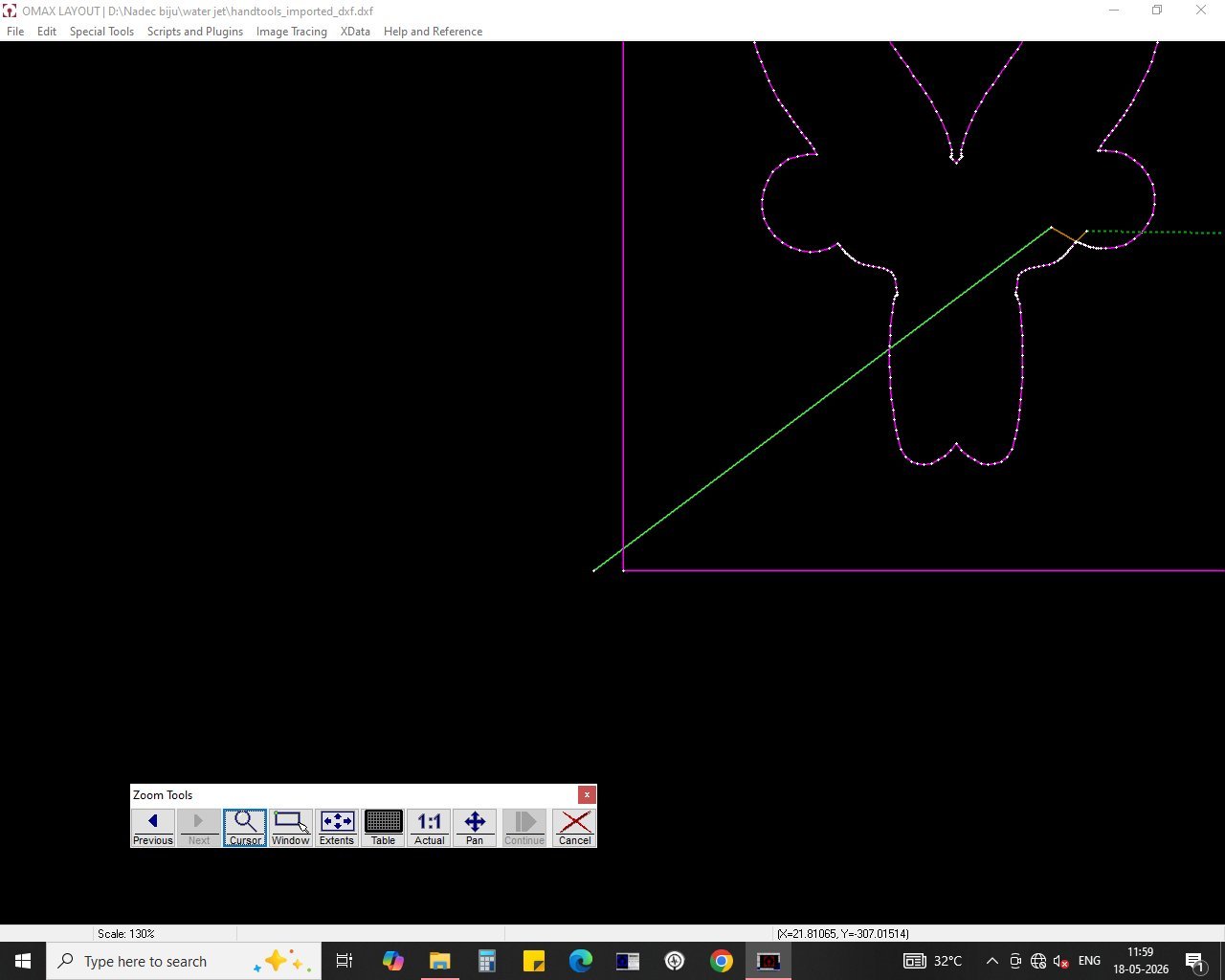1225x980 pixels.
Task: Open the clock showing 11:59
Action: coord(1140,961)
